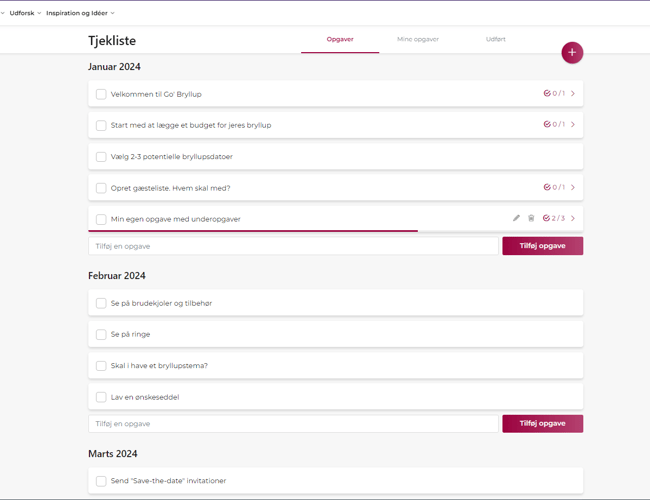Switch to the 'Mine opgaver' tab

418,39
